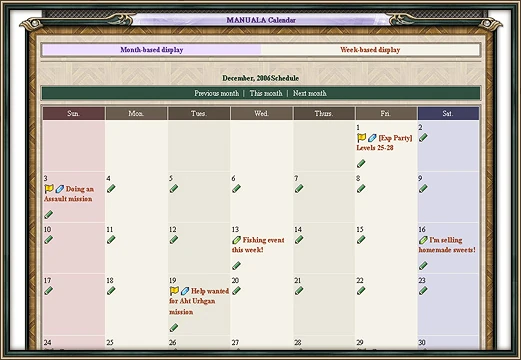Jump to This month
Screen dimensions: 521x360
pos(266,93)
